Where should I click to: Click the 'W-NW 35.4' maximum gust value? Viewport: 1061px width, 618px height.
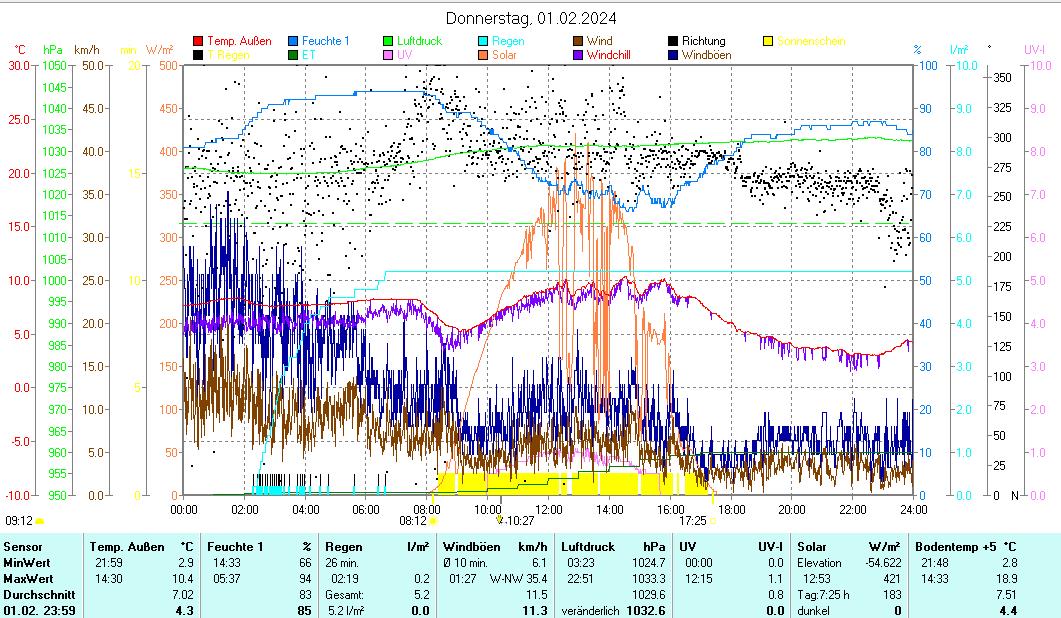(518, 579)
